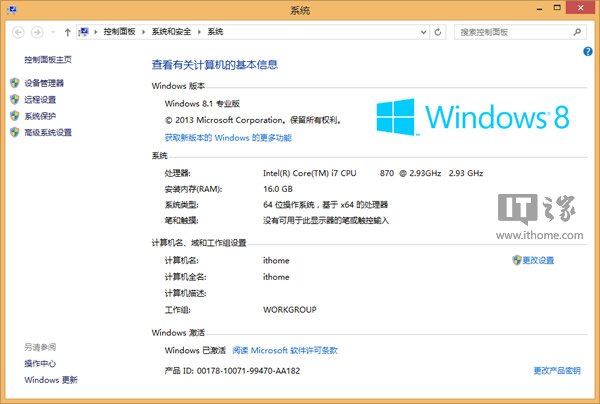Viewport: 600px width, 404px height.
Task: Click 更改设置 link
Action: (538, 260)
